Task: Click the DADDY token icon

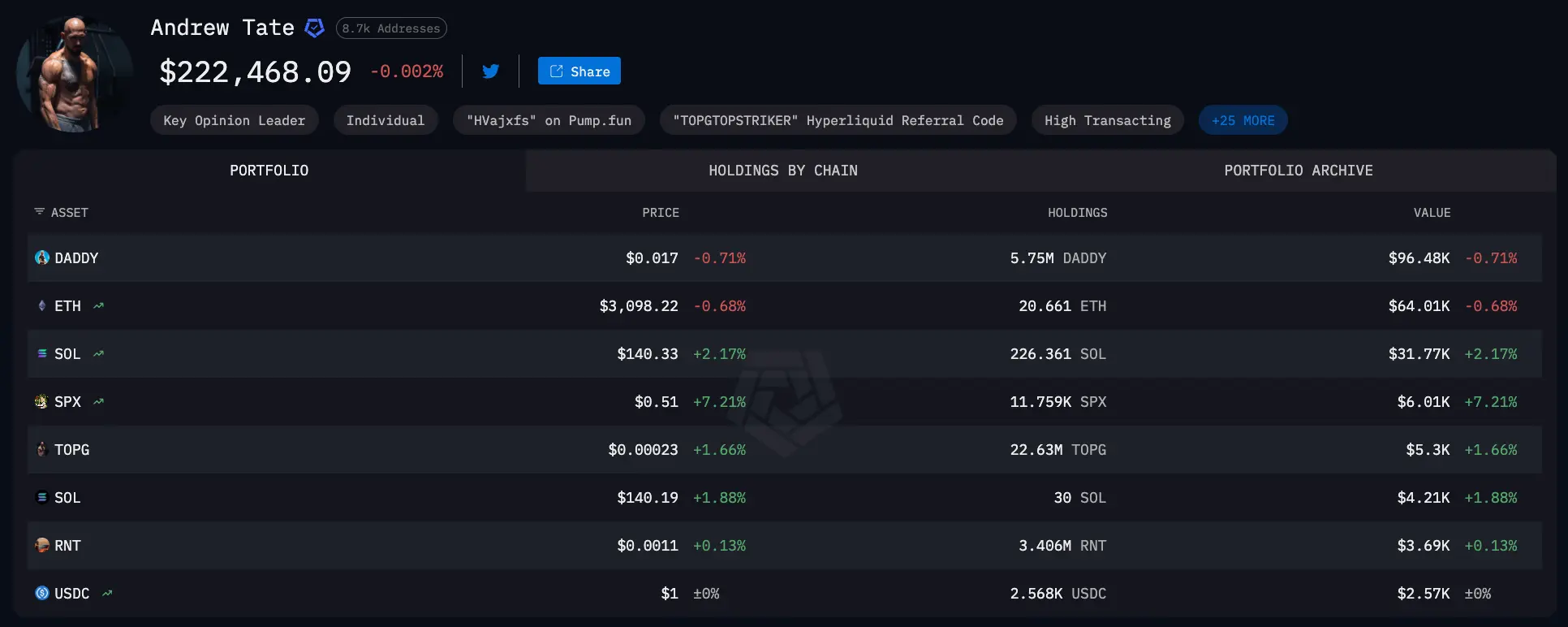Action: pos(42,257)
